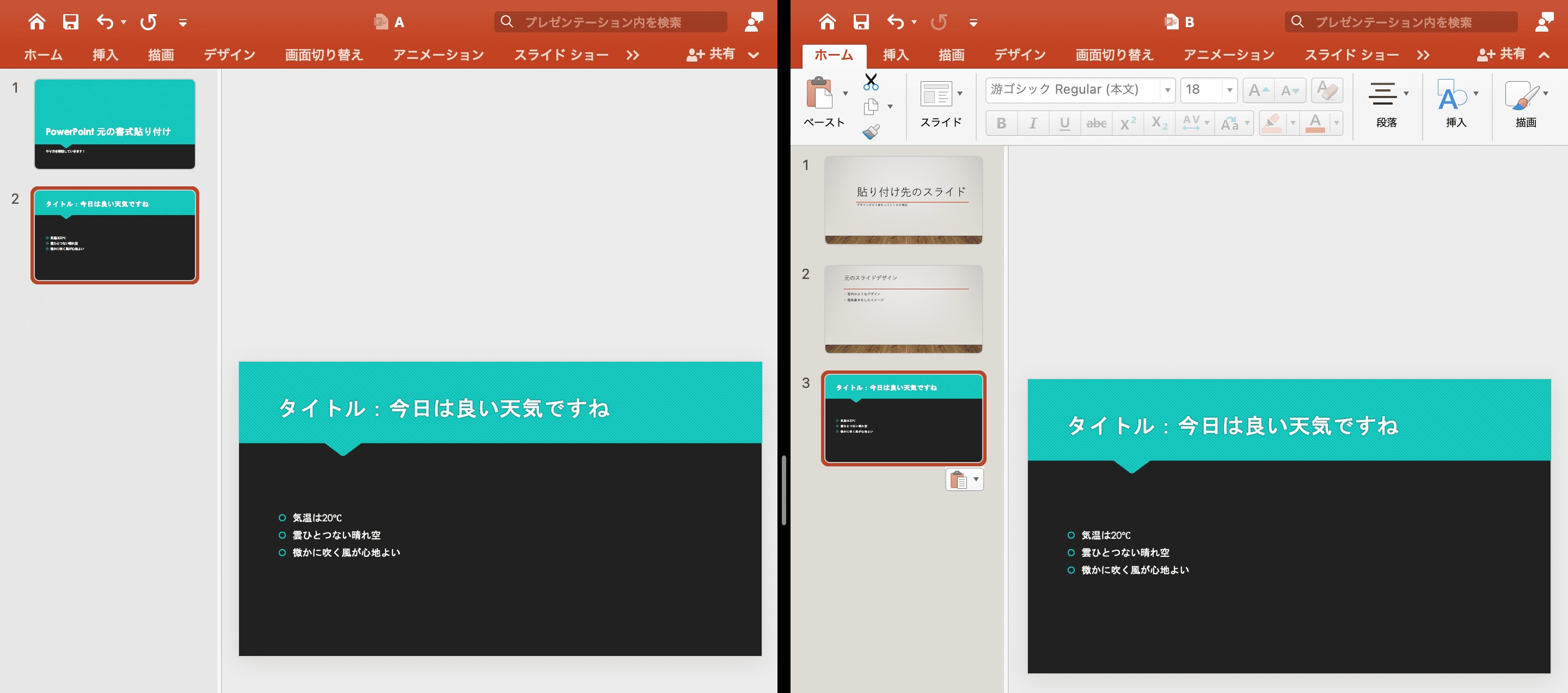Click the scissors Cut icon
This screenshot has height=693, width=1568.
tap(871, 82)
